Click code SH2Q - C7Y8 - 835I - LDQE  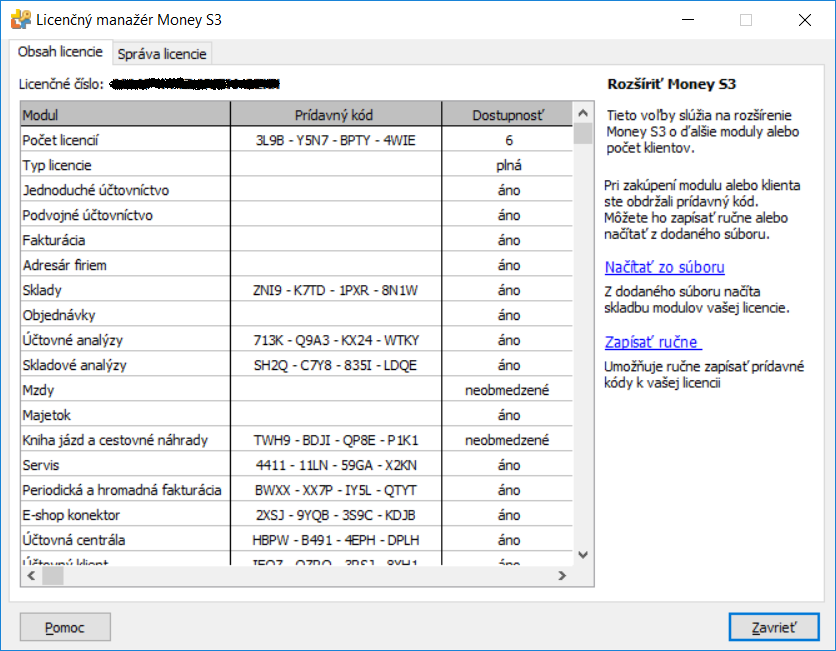(x=335, y=365)
